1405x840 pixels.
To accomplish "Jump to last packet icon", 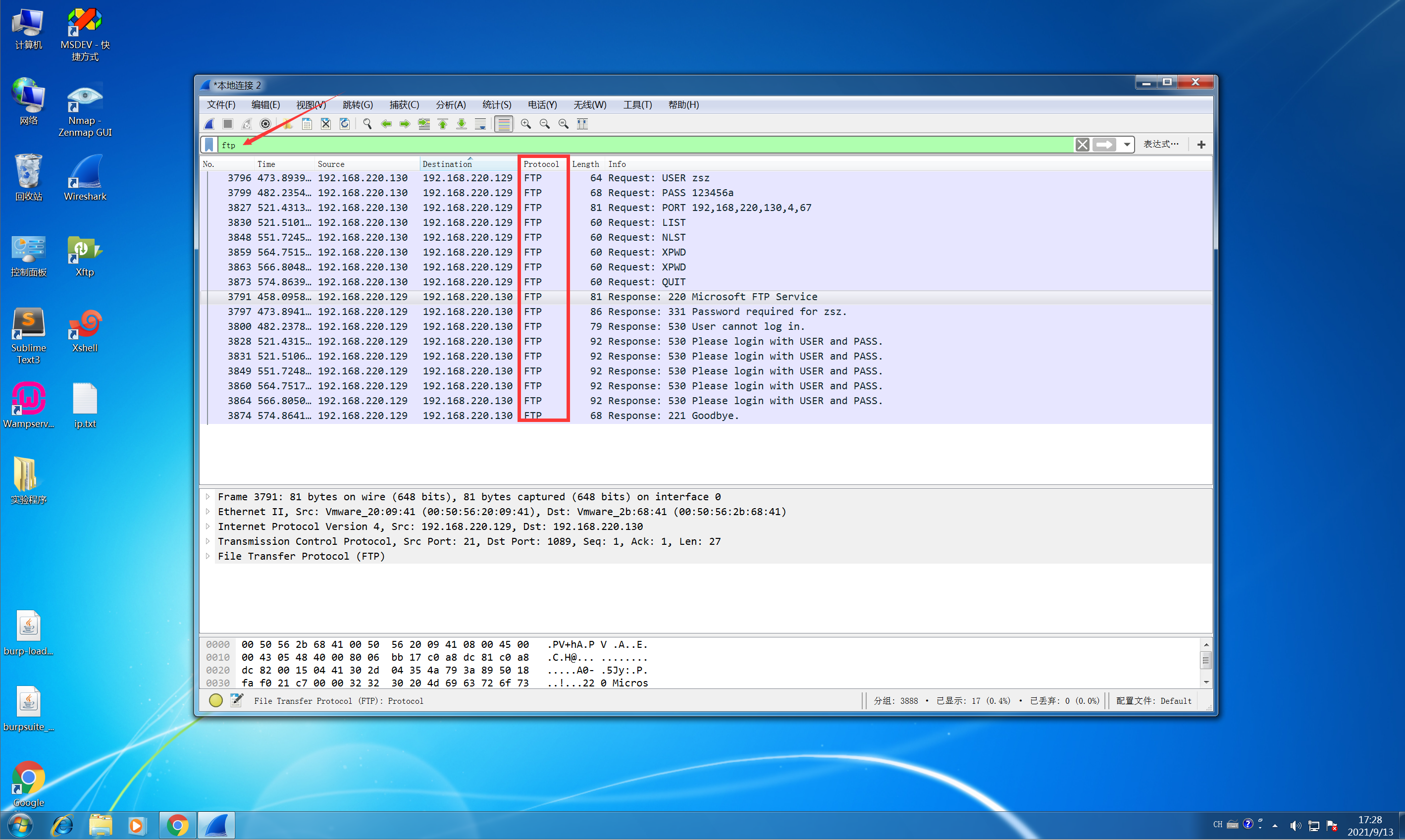I will [x=461, y=124].
